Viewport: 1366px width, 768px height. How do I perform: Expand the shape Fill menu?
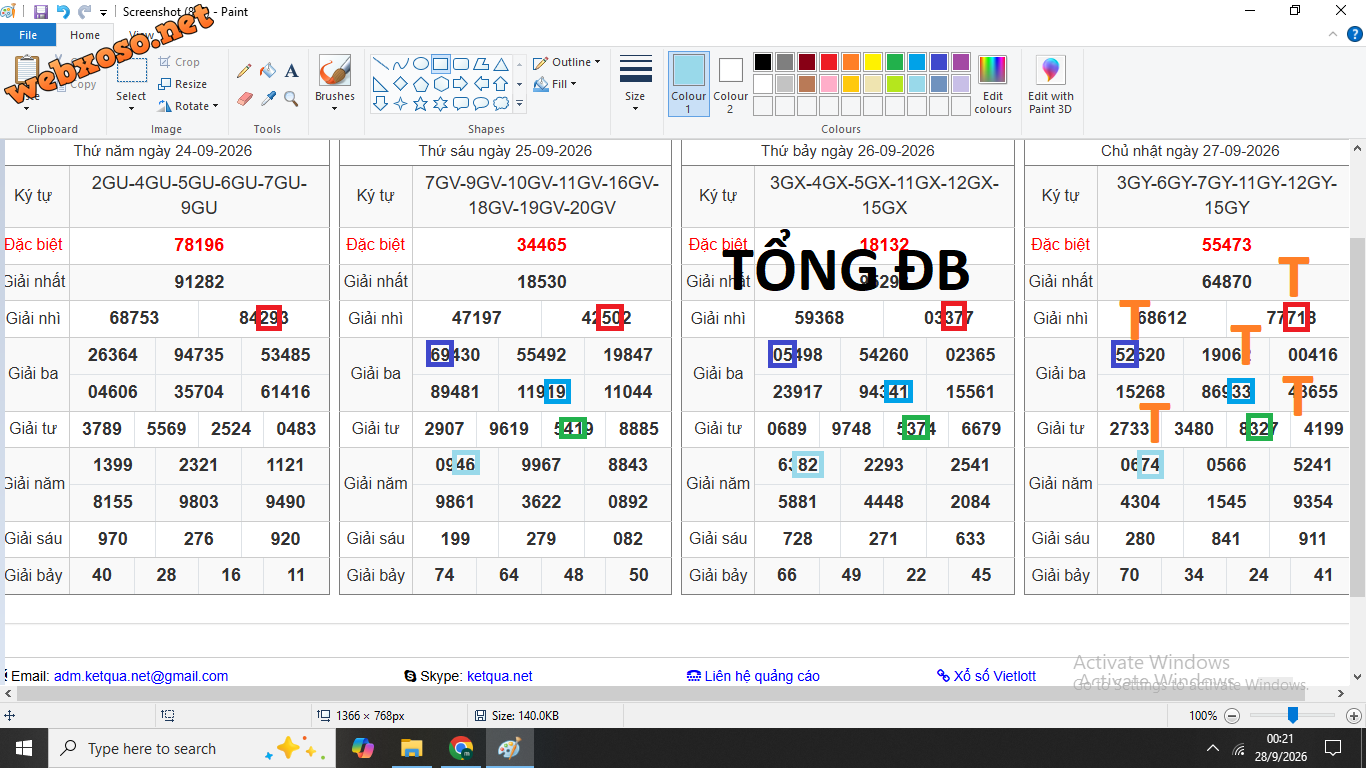tap(555, 84)
